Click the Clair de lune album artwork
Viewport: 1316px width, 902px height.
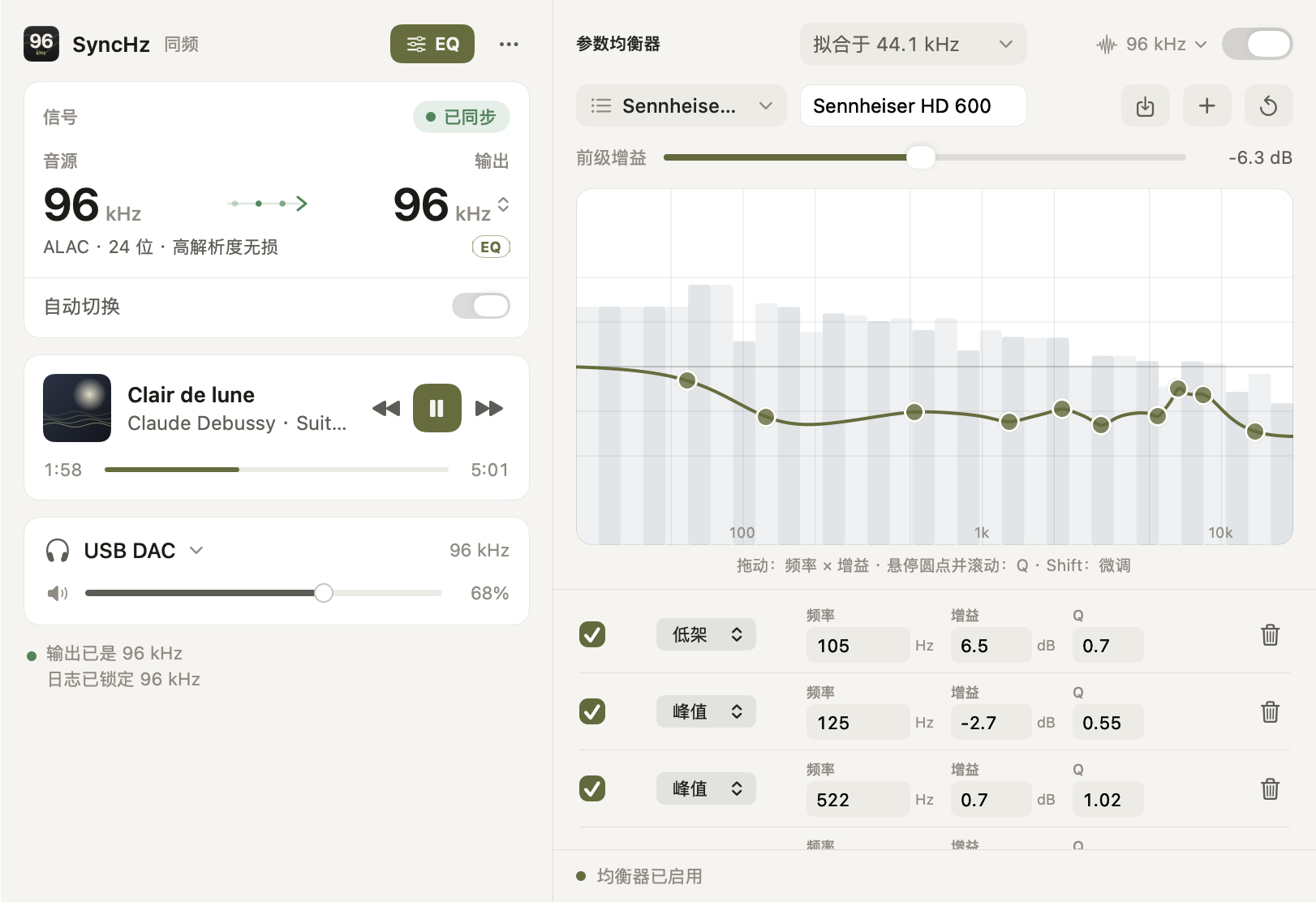pos(77,408)
